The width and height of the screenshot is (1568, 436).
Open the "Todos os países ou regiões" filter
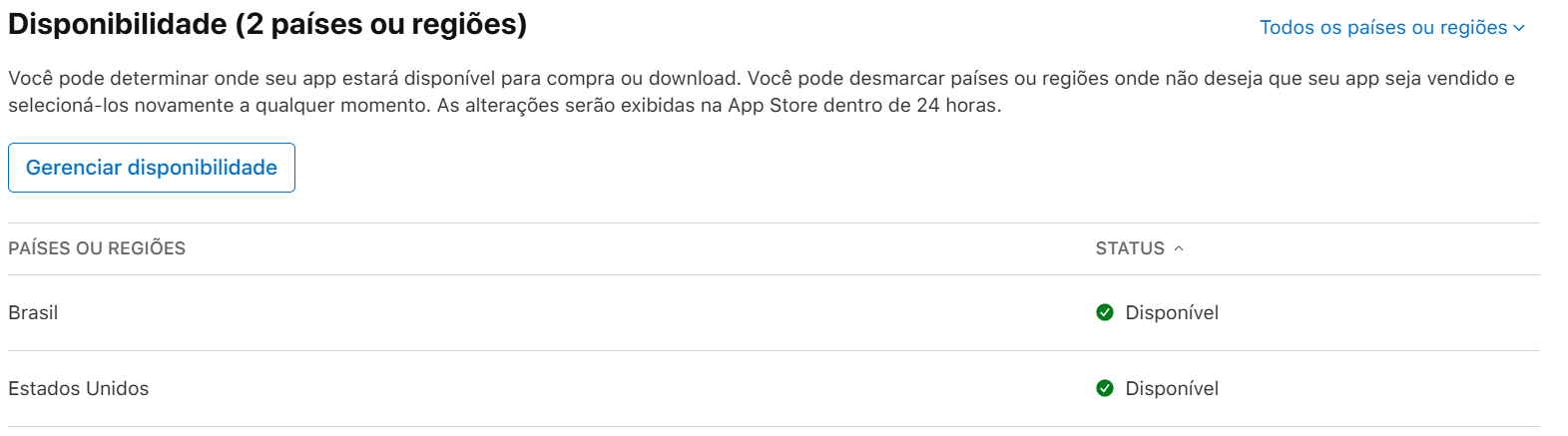(x=1383, y=28)
